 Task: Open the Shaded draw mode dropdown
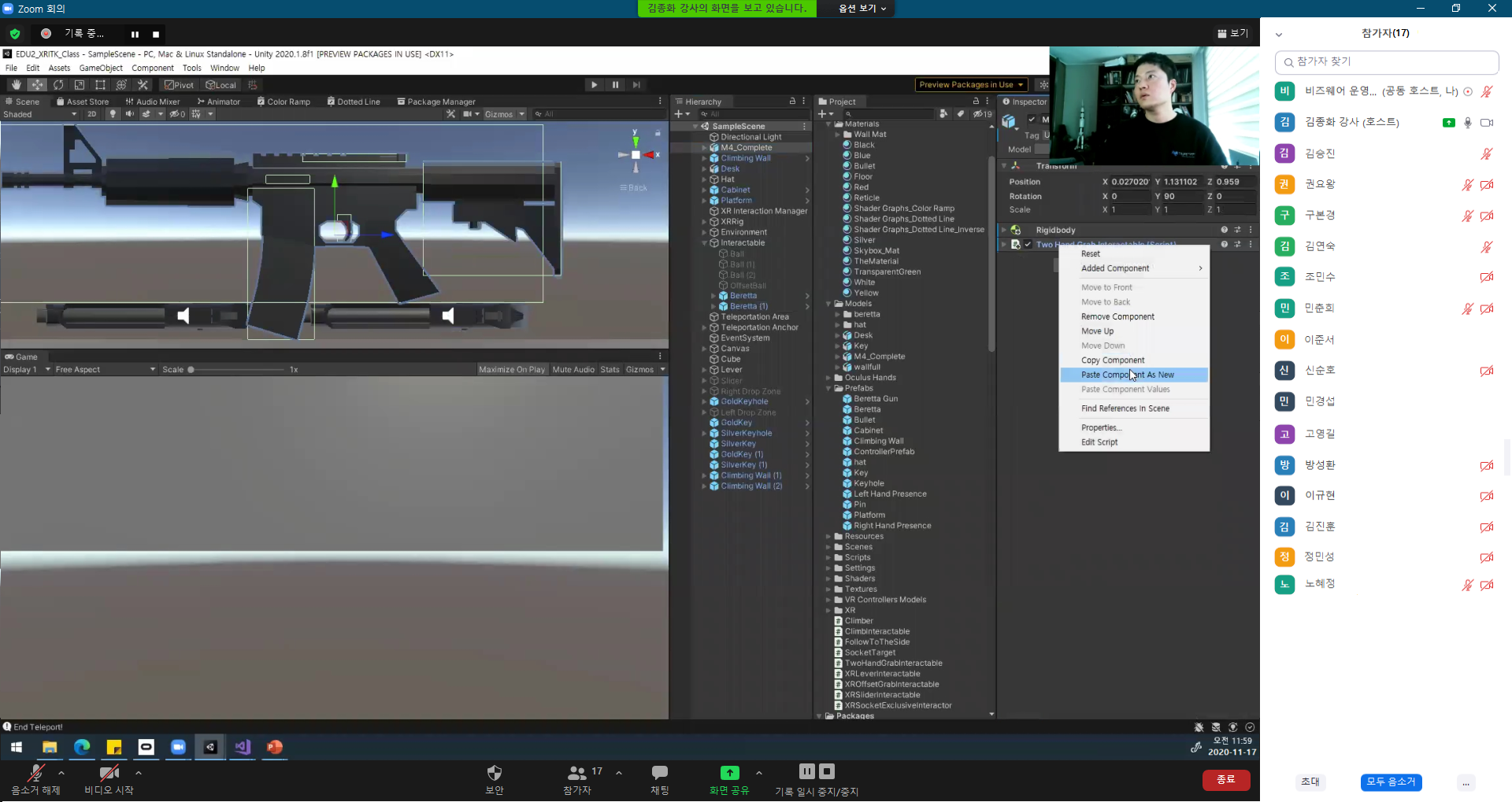click(x=39, y=114)
